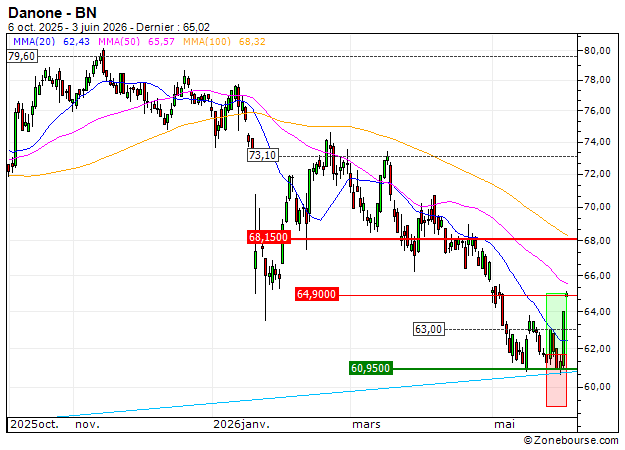Click the 78,00 price axis tick

[x=597, y=80]
